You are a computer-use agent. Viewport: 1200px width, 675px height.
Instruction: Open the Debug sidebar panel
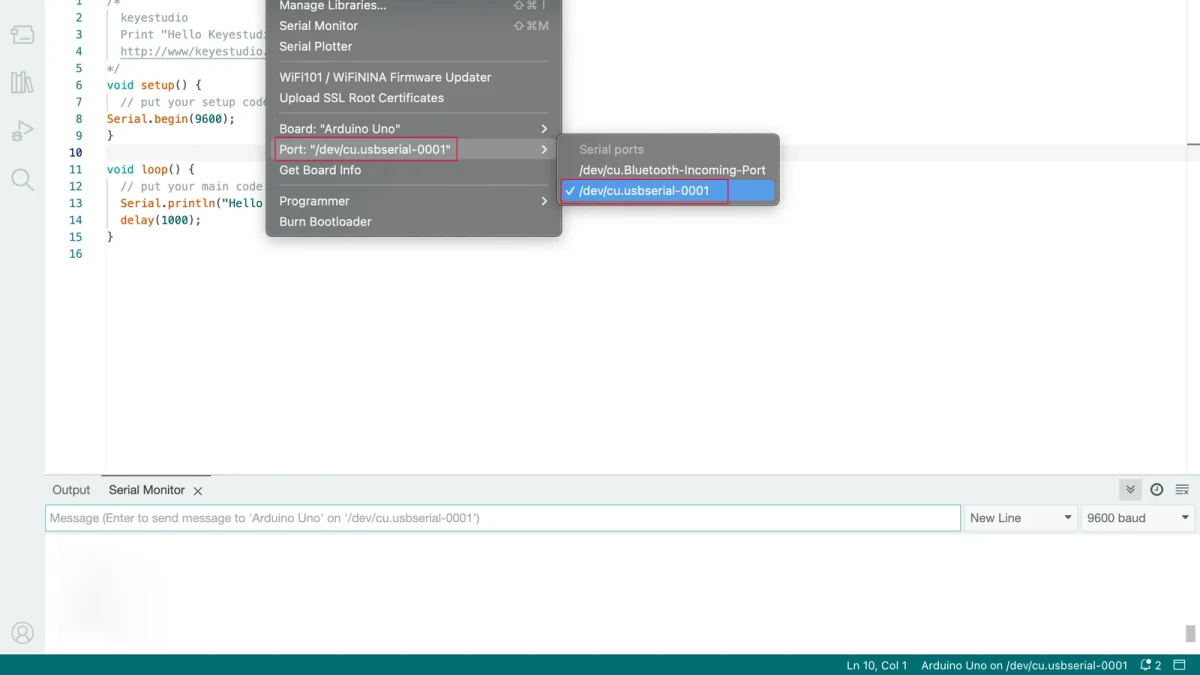[22, 131]
